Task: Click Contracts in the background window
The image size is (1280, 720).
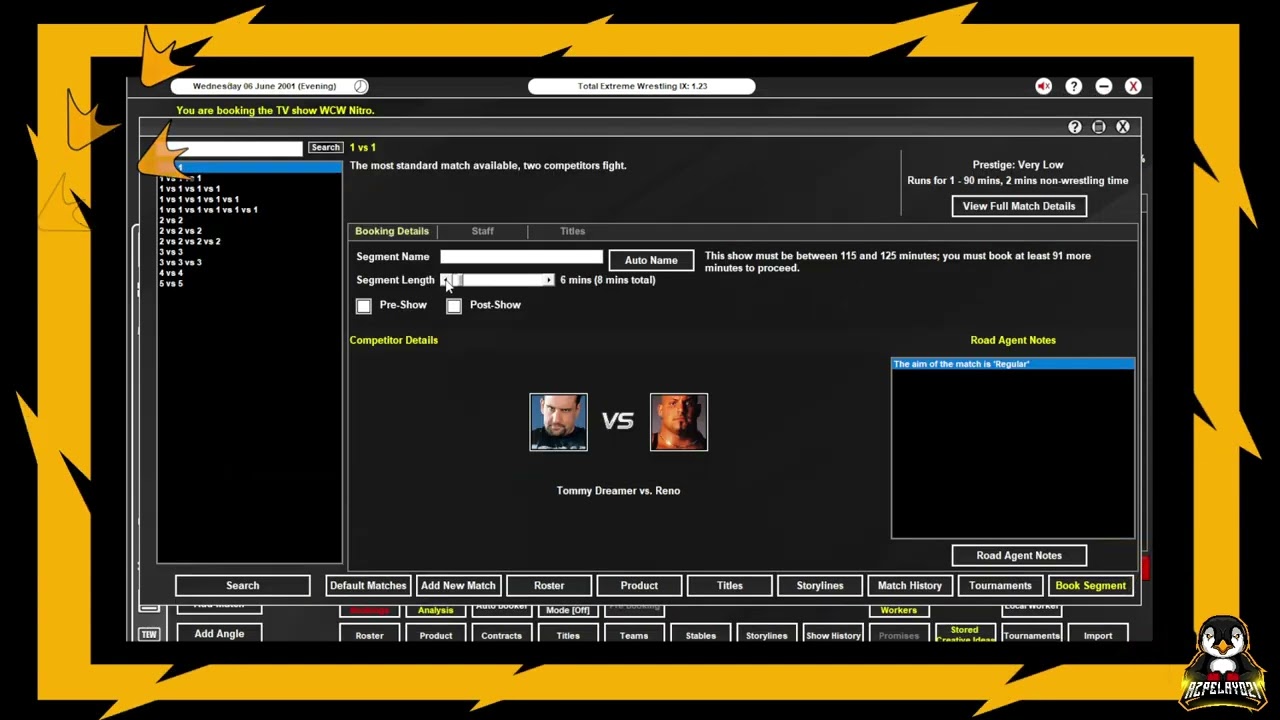Action: tap(502, 635)
